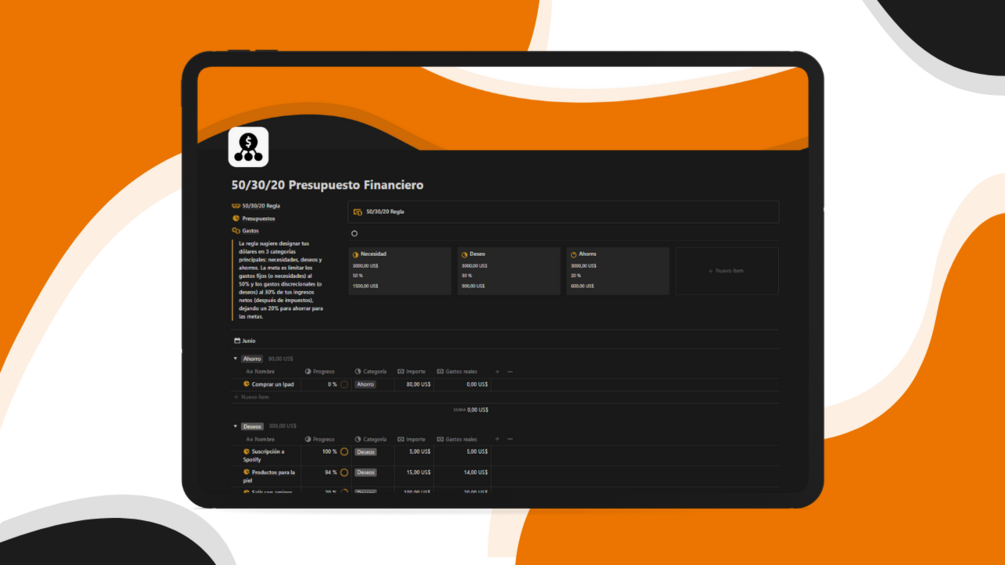The height and width of the screenshot is (565, 1005).
Task: Click the Deseos tag in Spotify row
Action: (366, 452)
